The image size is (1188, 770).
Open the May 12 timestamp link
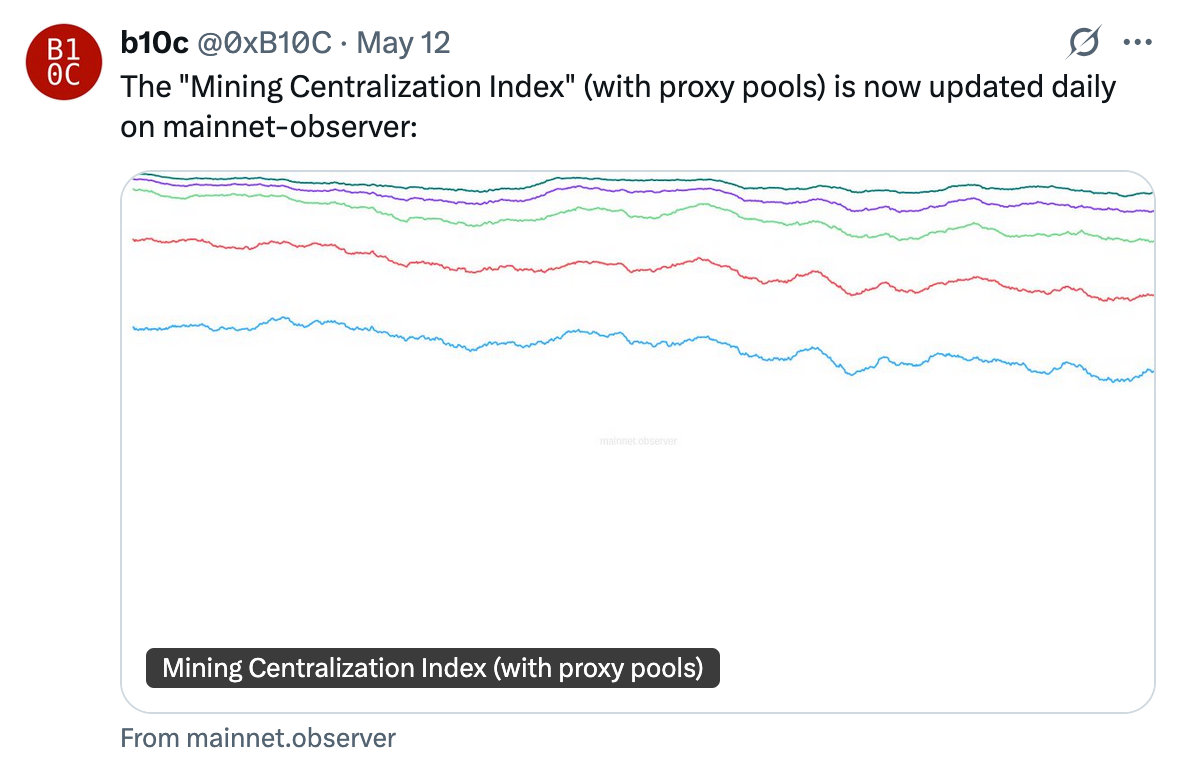[403, 42]
